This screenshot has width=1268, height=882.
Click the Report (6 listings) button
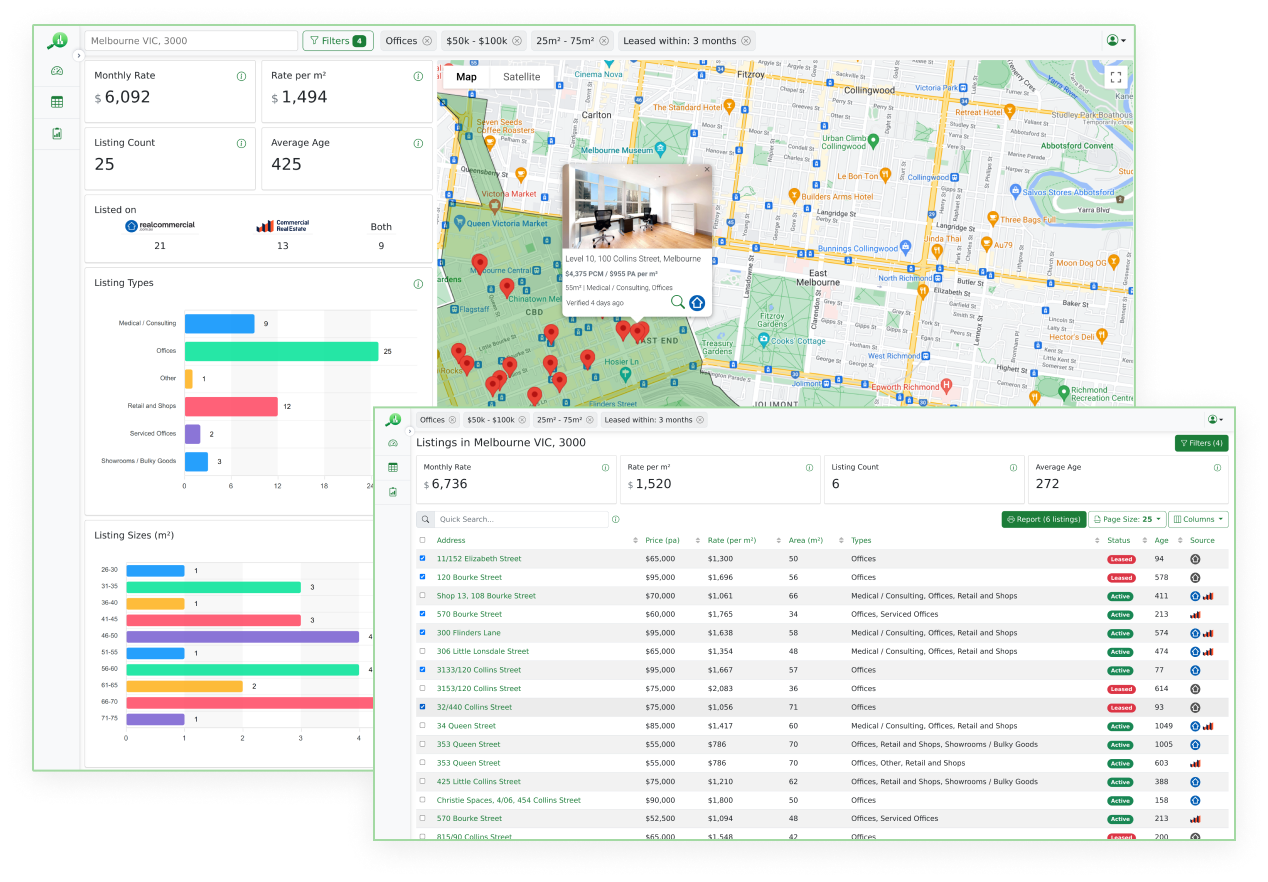pos(1043,519)
